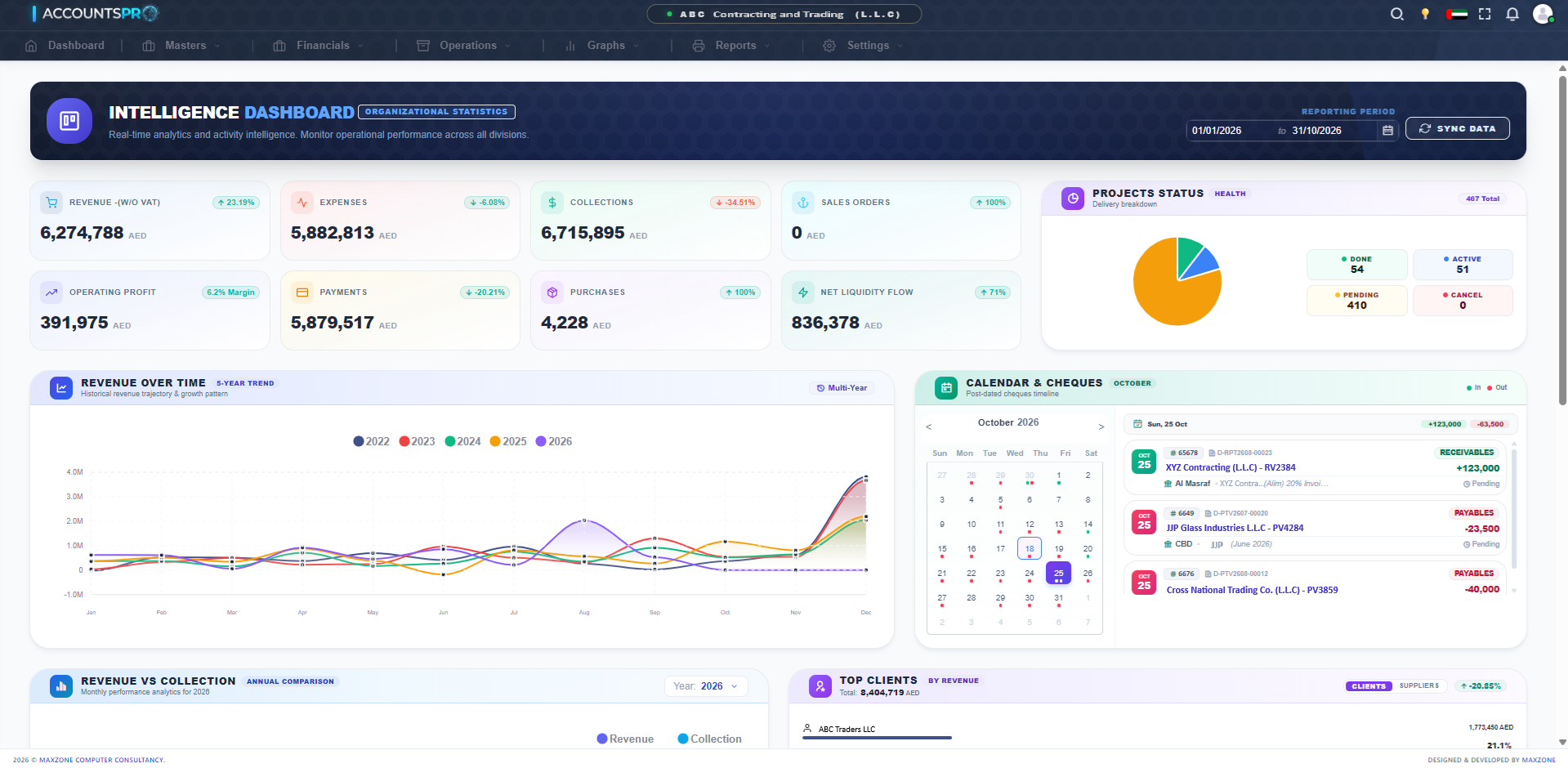Enter fullscreen with the expand icon
The image size is (1568, 768).
point(1485,14)
